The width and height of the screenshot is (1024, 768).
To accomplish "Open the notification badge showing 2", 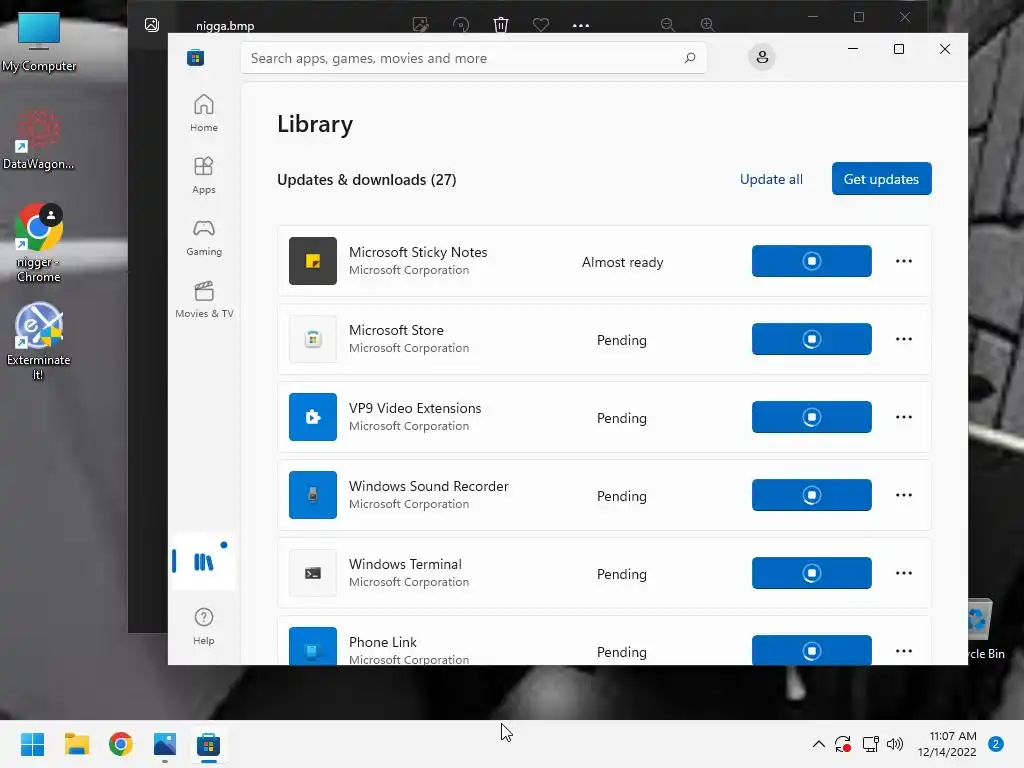I will (x=996, y=744).
